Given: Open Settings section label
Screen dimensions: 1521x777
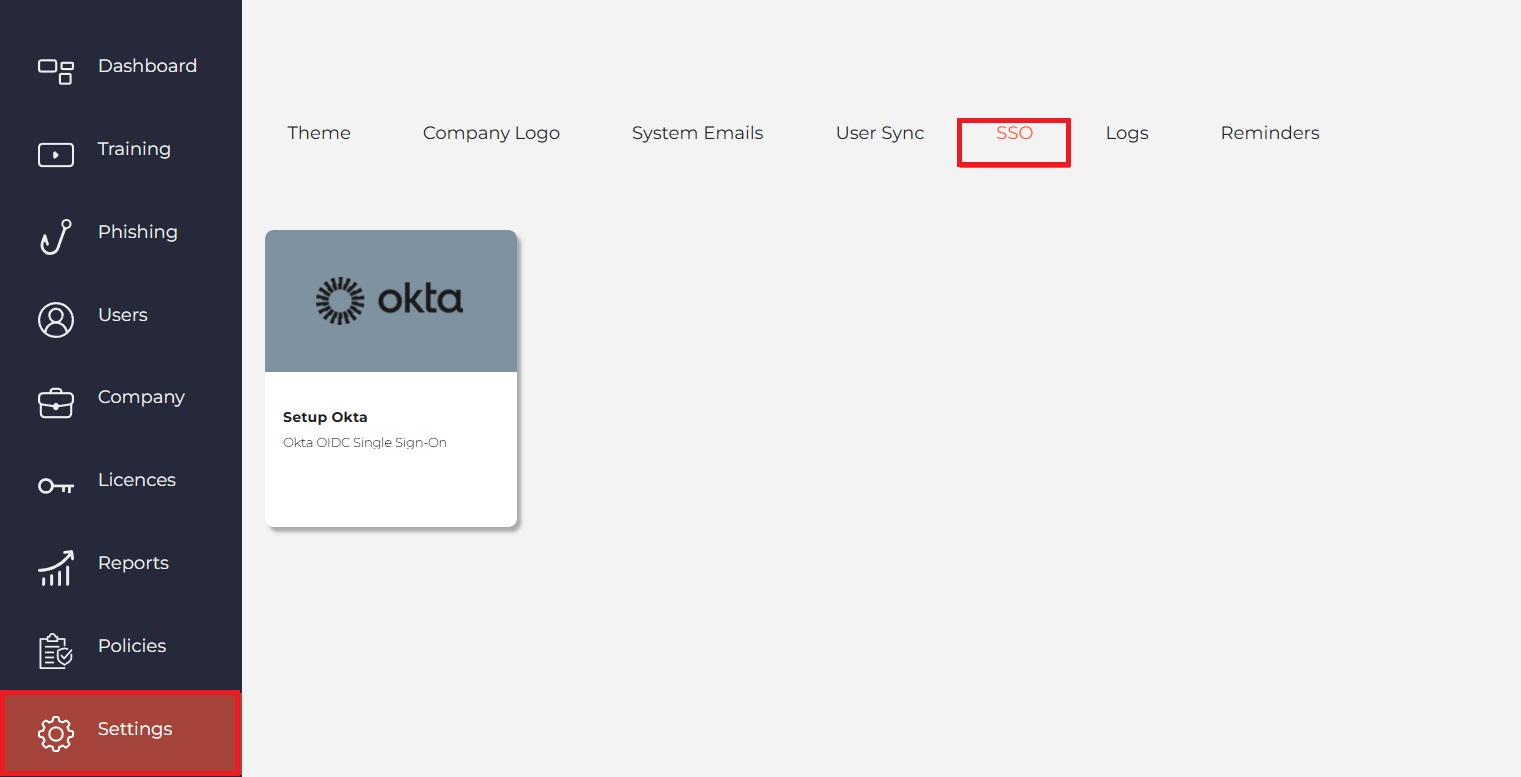Looking at the screenshot, I should [135, 729].
